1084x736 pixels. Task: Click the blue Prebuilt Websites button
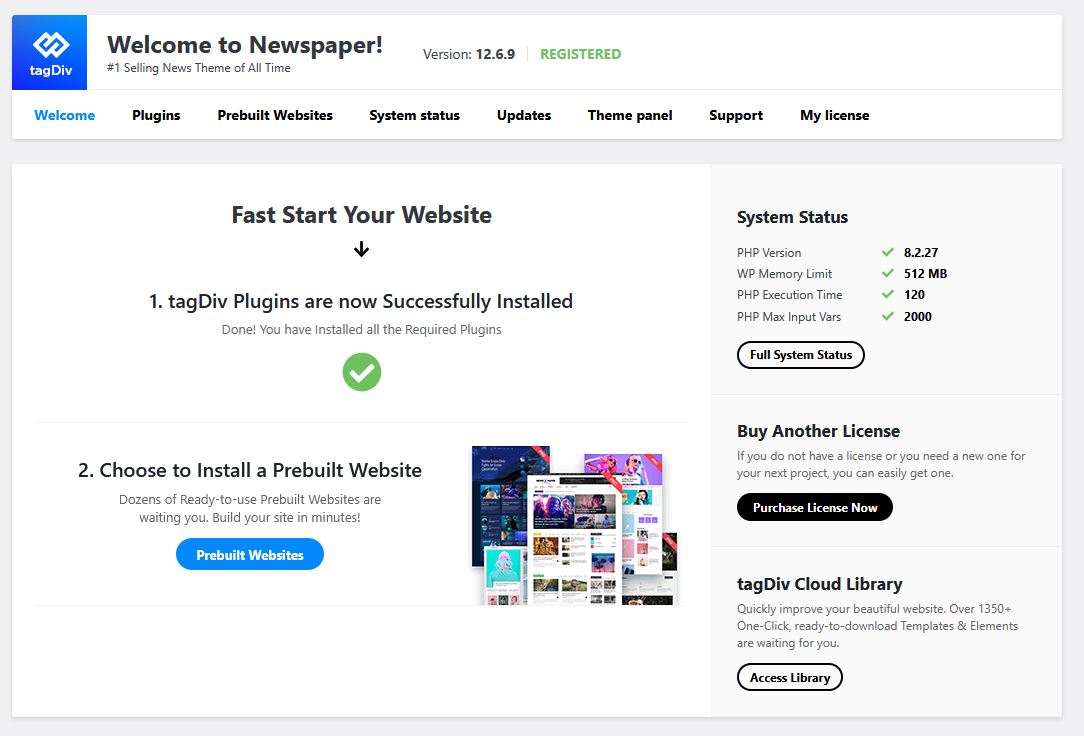tap(250, 554)
